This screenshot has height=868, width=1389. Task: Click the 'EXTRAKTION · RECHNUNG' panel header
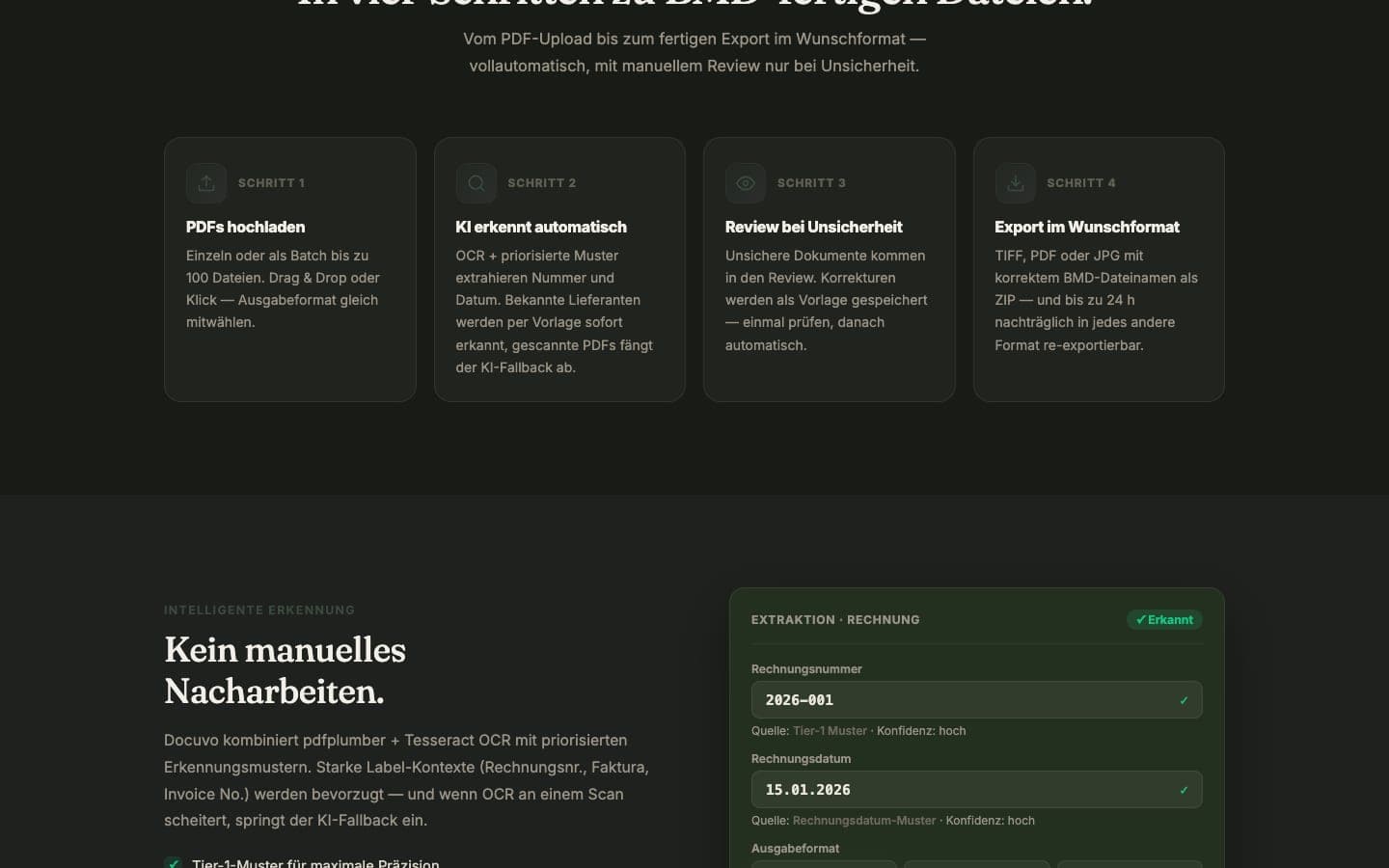click(835, 620)
